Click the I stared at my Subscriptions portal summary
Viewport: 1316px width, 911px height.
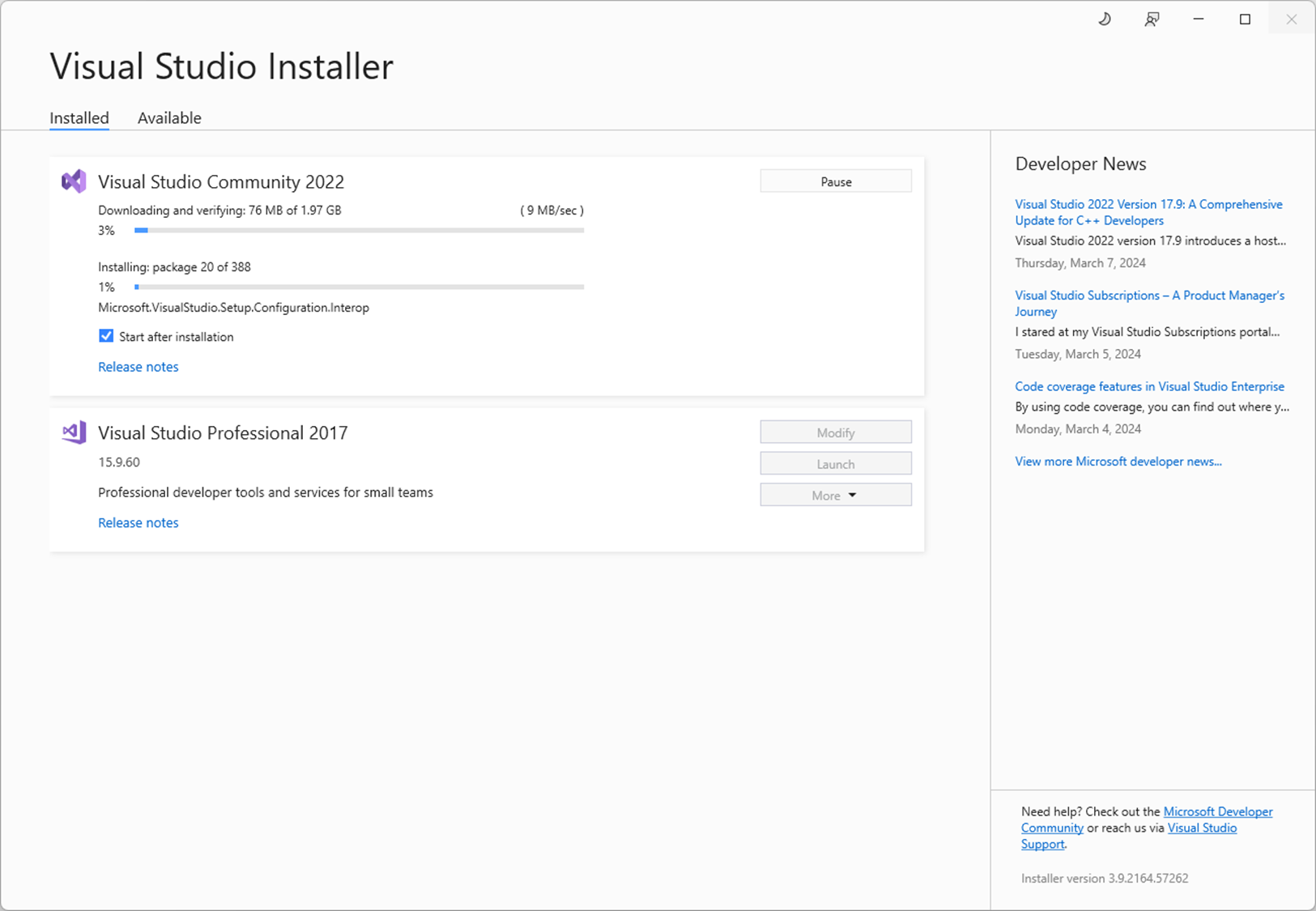[1148, 332]
